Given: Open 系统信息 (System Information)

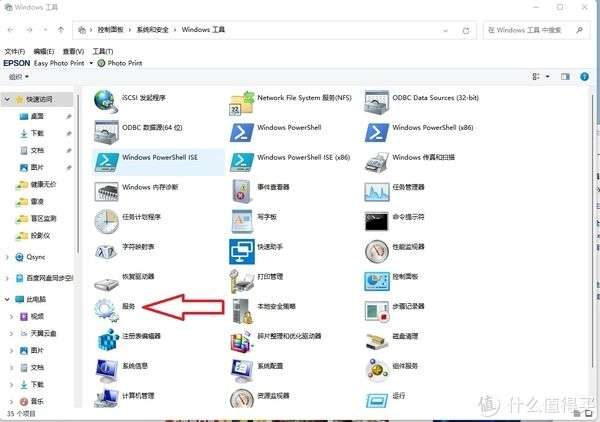Looking at the screenshot, I should point(122,370).
